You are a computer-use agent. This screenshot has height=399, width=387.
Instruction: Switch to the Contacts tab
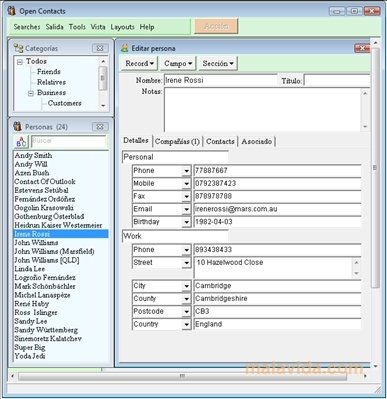pyautogui.click(x=220, y=141)
